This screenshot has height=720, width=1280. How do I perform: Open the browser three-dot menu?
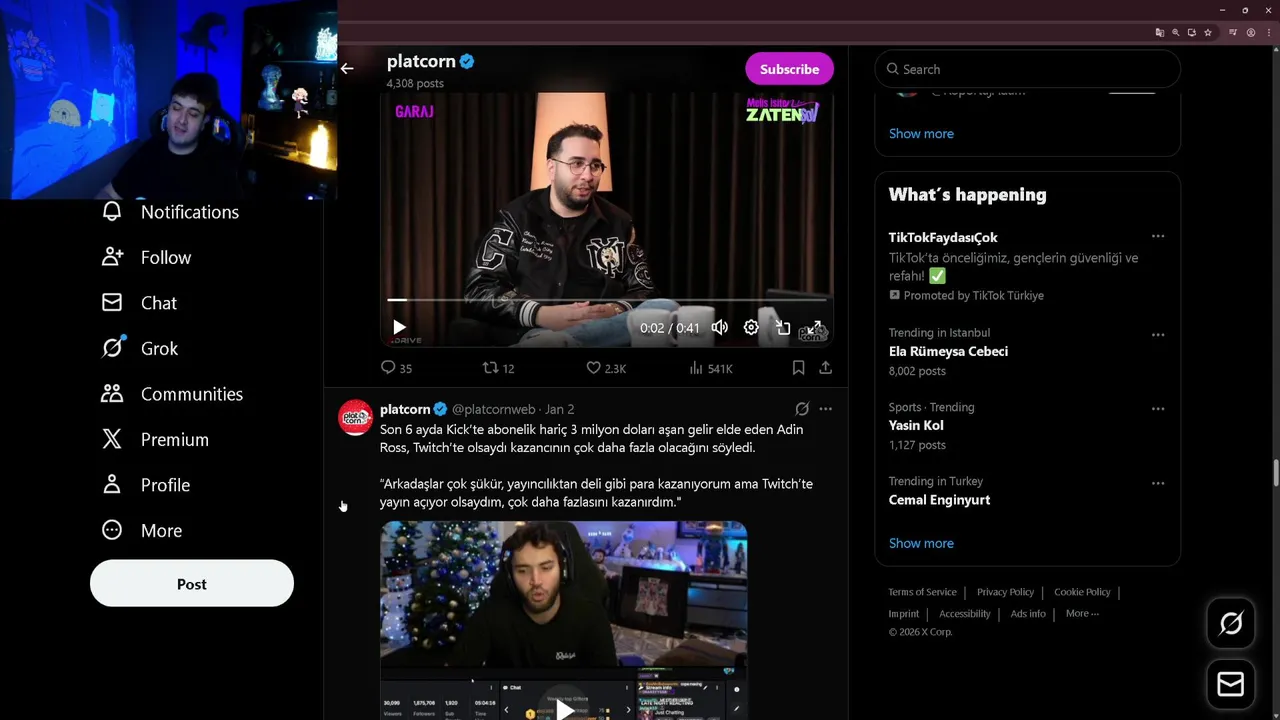tap(1268, 32)
